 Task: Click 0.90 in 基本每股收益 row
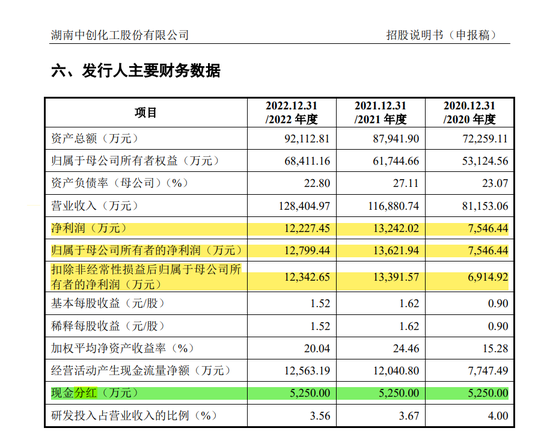coord(498,304)
